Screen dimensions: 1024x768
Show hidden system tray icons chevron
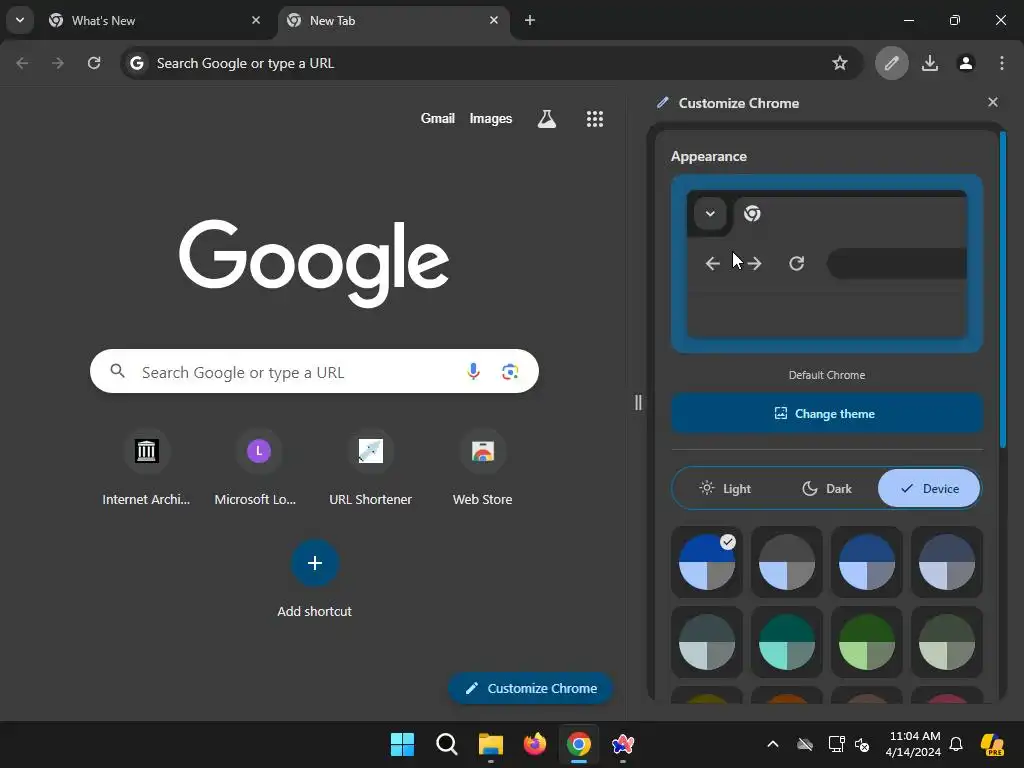pyautogui.click(x=773, y=744)
